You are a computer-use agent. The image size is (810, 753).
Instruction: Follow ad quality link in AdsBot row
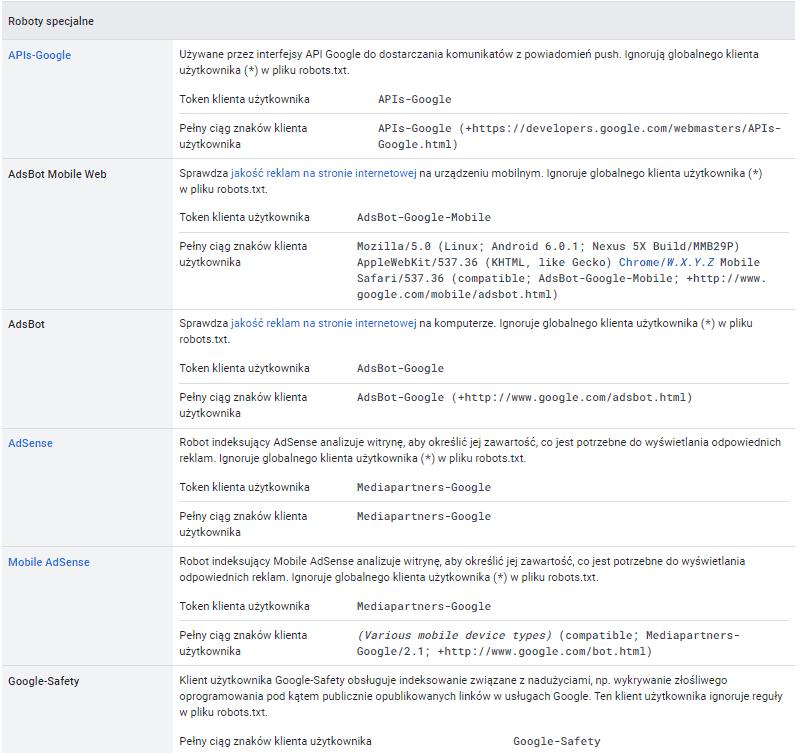point(323,323)
